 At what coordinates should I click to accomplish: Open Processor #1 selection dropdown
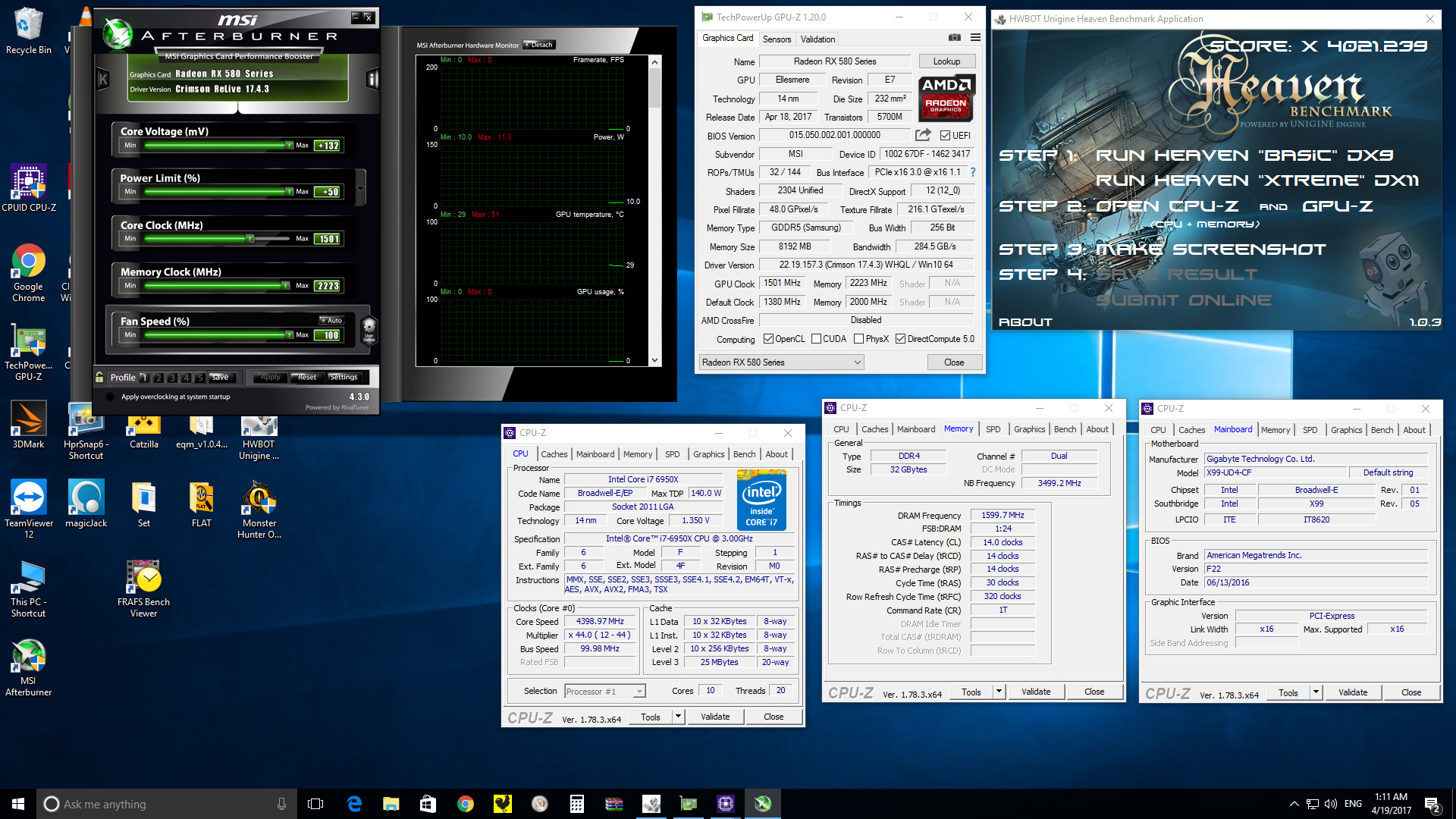[x=605, y=691]
